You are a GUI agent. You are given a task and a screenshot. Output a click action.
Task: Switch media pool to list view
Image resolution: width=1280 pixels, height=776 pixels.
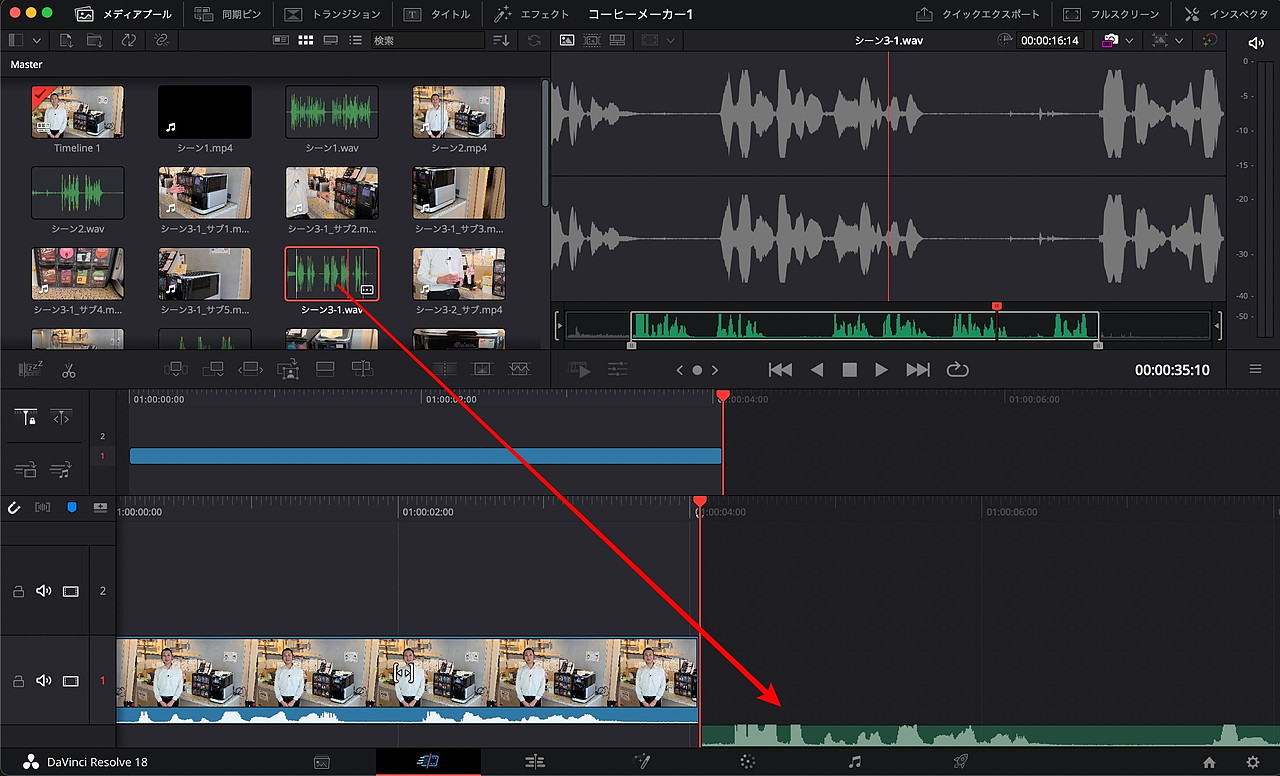click(355, 40)
